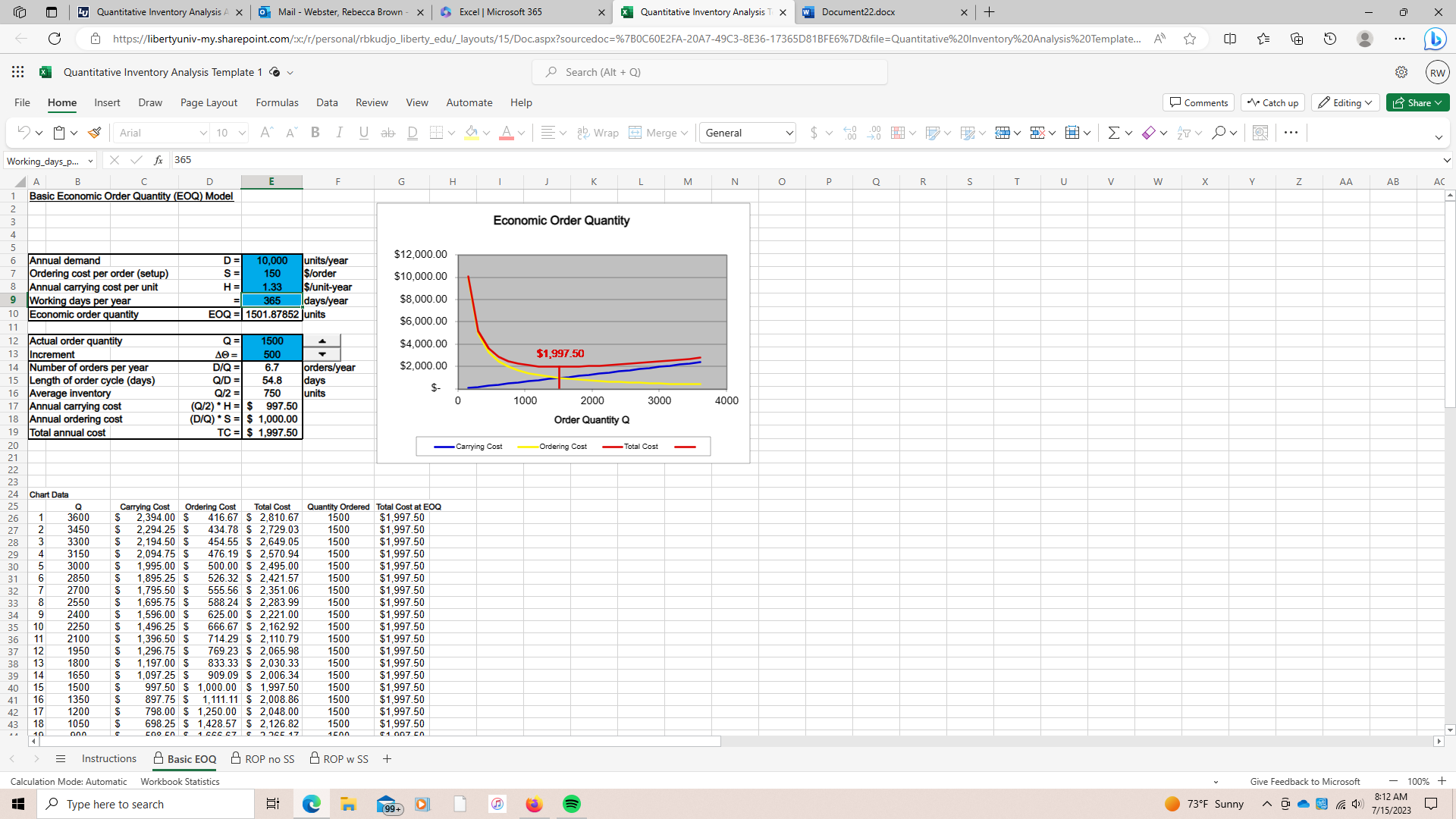Open File Explorer from the taskbar
Screen dimensions: 1456x819
click(348, 804)
